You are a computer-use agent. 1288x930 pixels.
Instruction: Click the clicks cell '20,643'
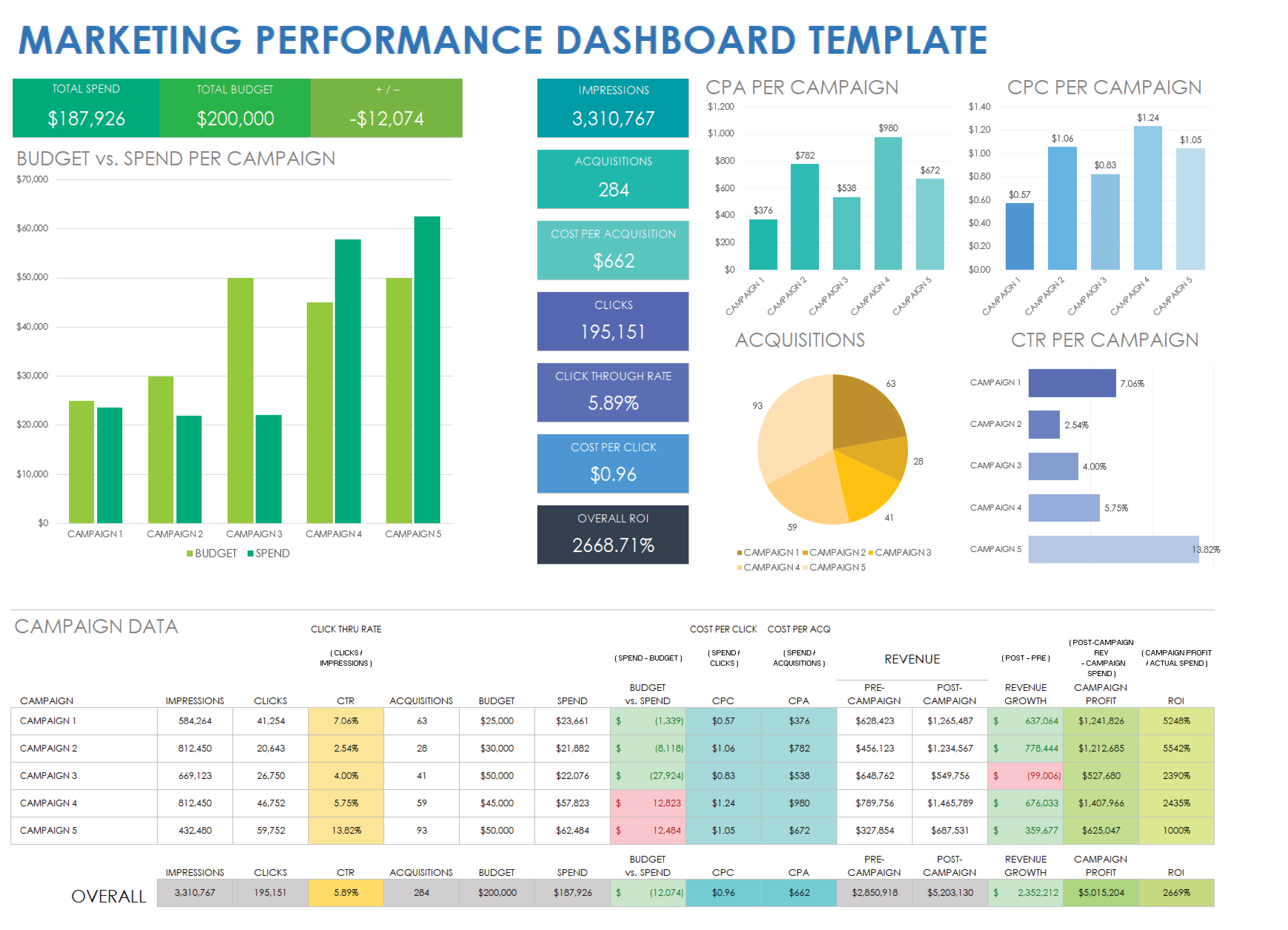(x=270, y=748)
